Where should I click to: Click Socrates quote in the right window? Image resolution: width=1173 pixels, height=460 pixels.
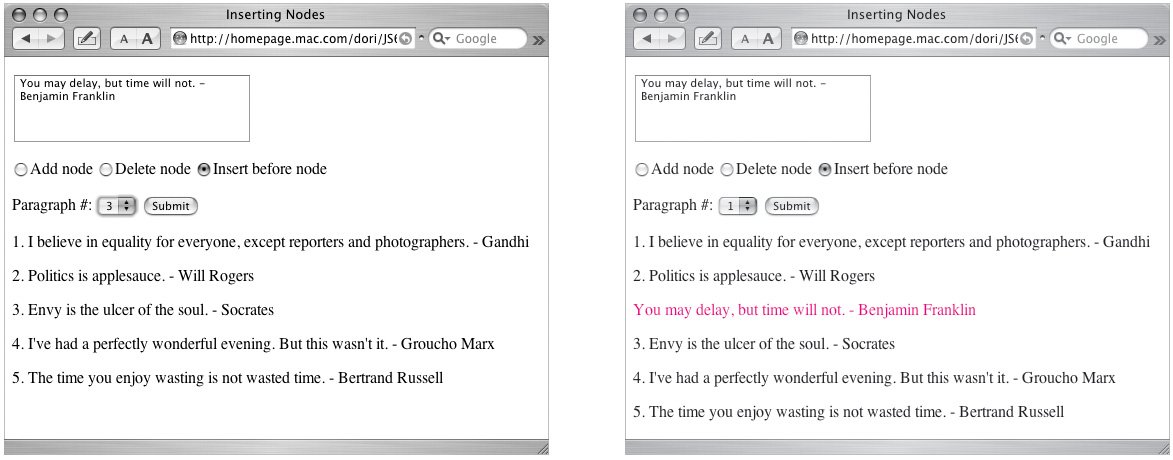coord(764,344)
